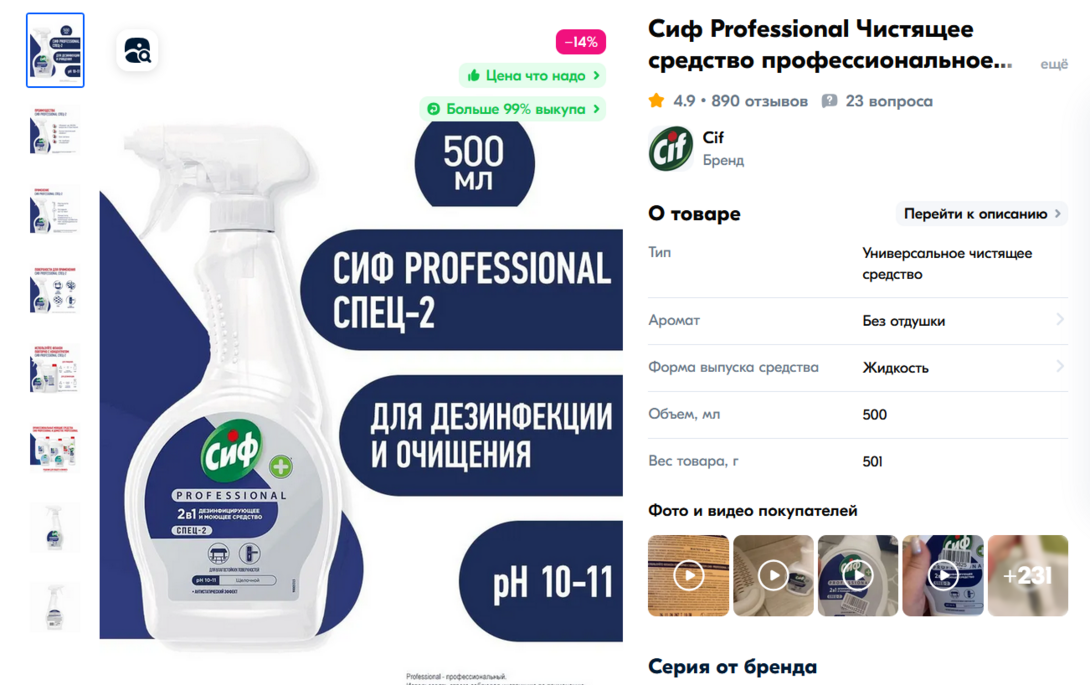Go to description via Перейти к описанию

tap(982, 214)
